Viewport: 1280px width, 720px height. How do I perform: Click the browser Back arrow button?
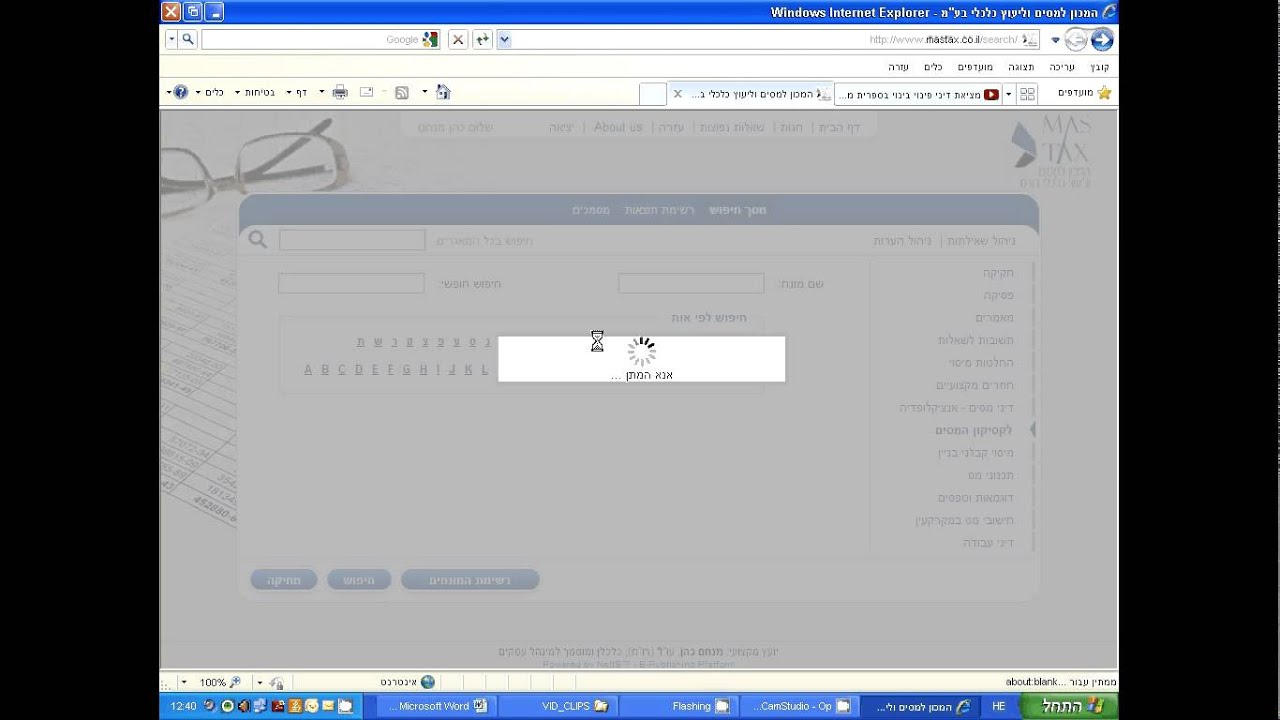1101,39
